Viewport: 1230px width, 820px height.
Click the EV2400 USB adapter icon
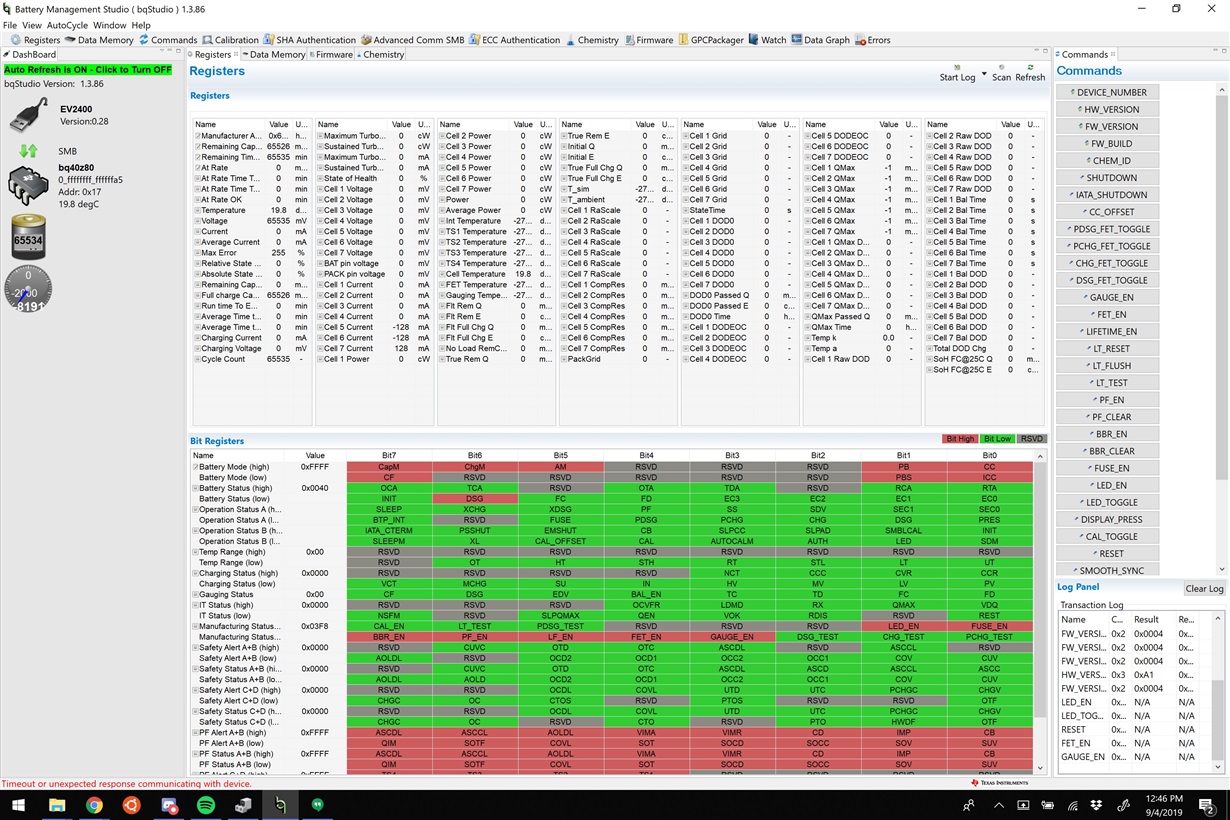[29, 114]
